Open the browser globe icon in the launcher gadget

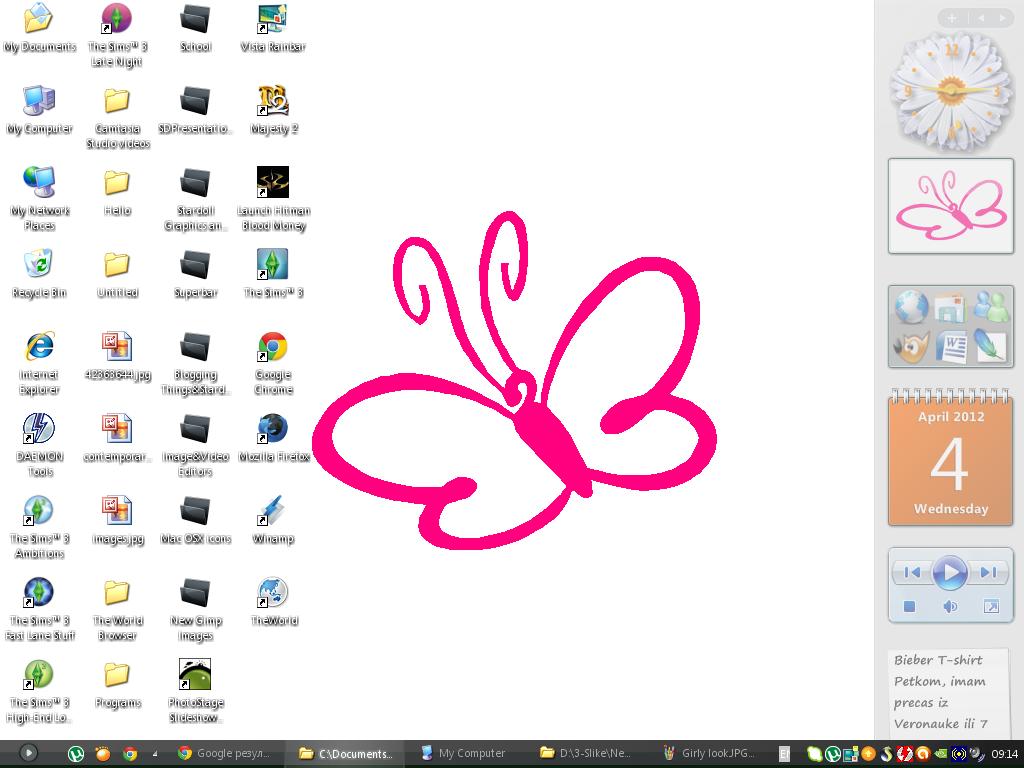pos(913,306)
